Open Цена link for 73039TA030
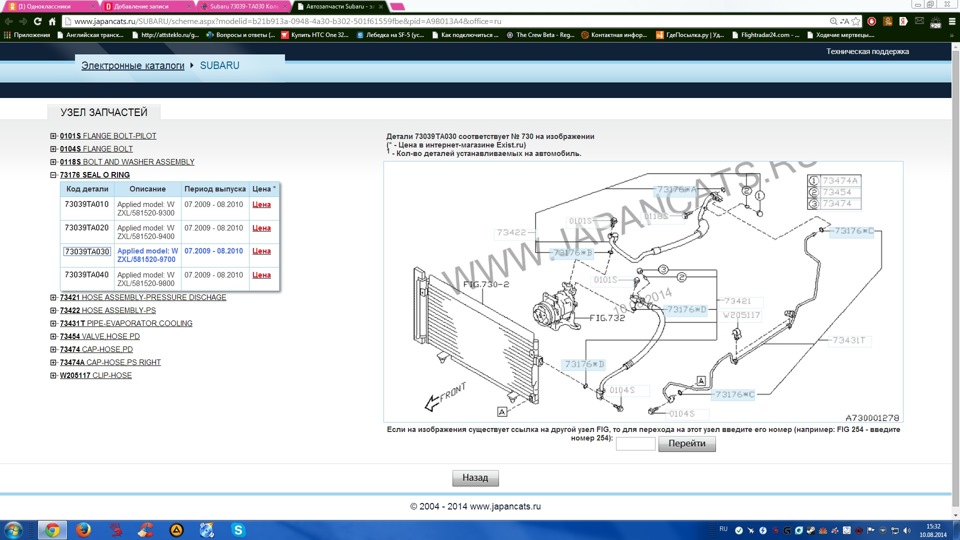The width and height of the screenshot is (960, 540). pos(261,251)
